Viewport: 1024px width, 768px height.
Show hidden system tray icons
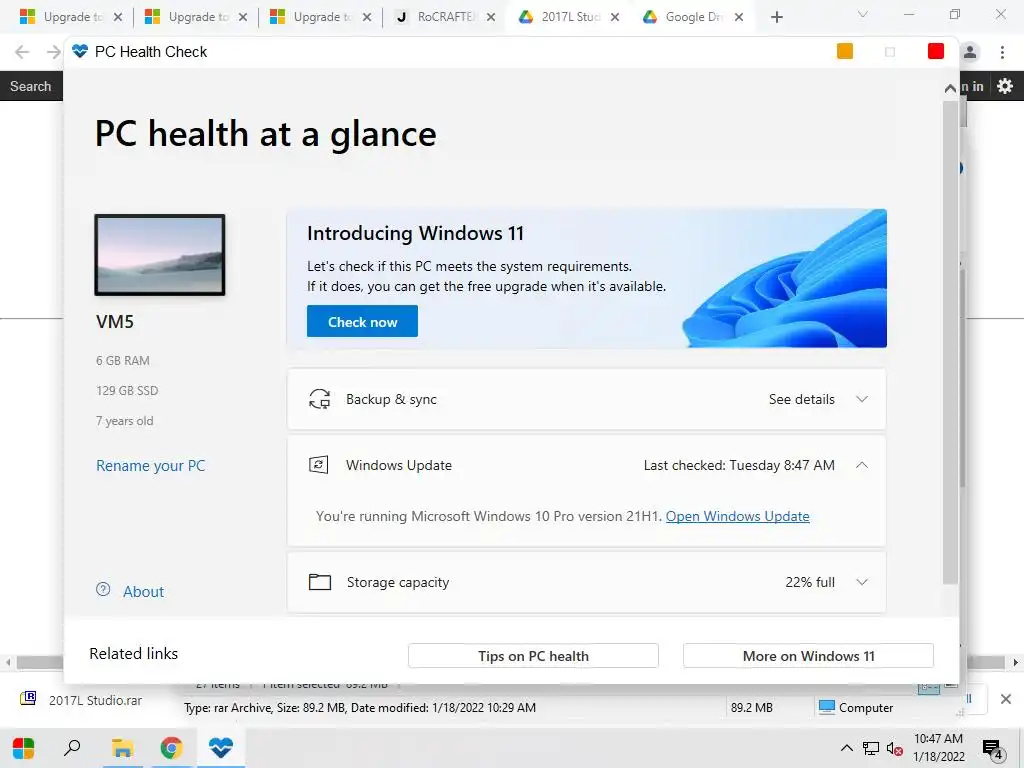(846, 748)
